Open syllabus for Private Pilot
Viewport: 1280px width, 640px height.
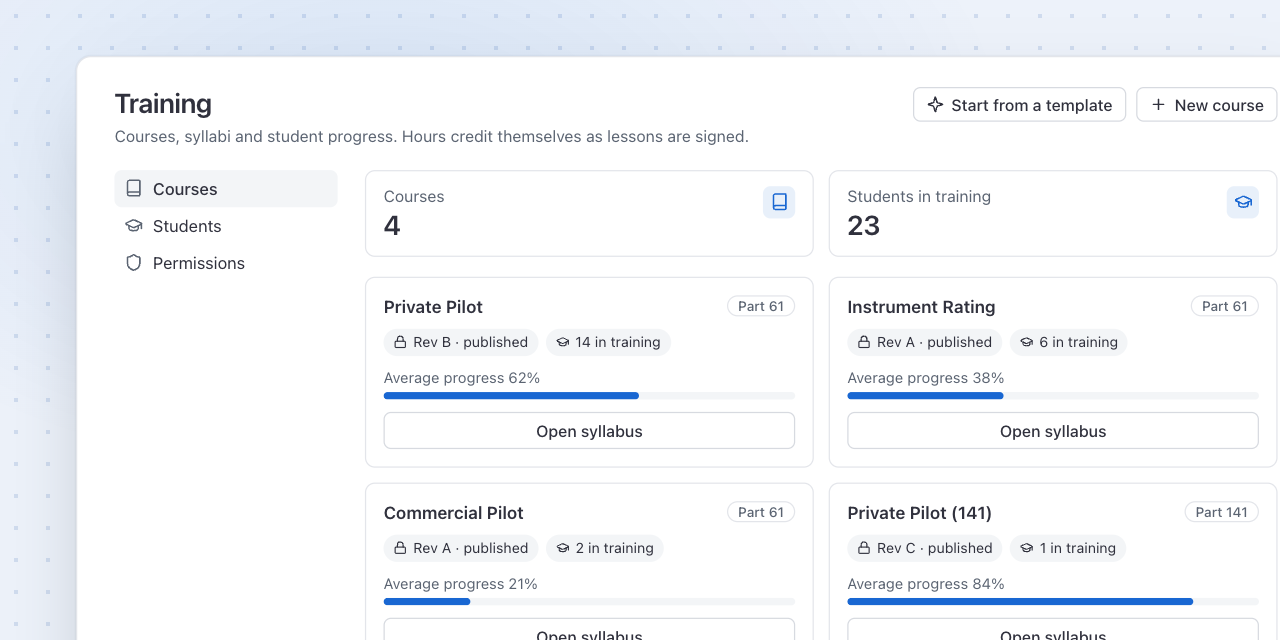[589, 431]
